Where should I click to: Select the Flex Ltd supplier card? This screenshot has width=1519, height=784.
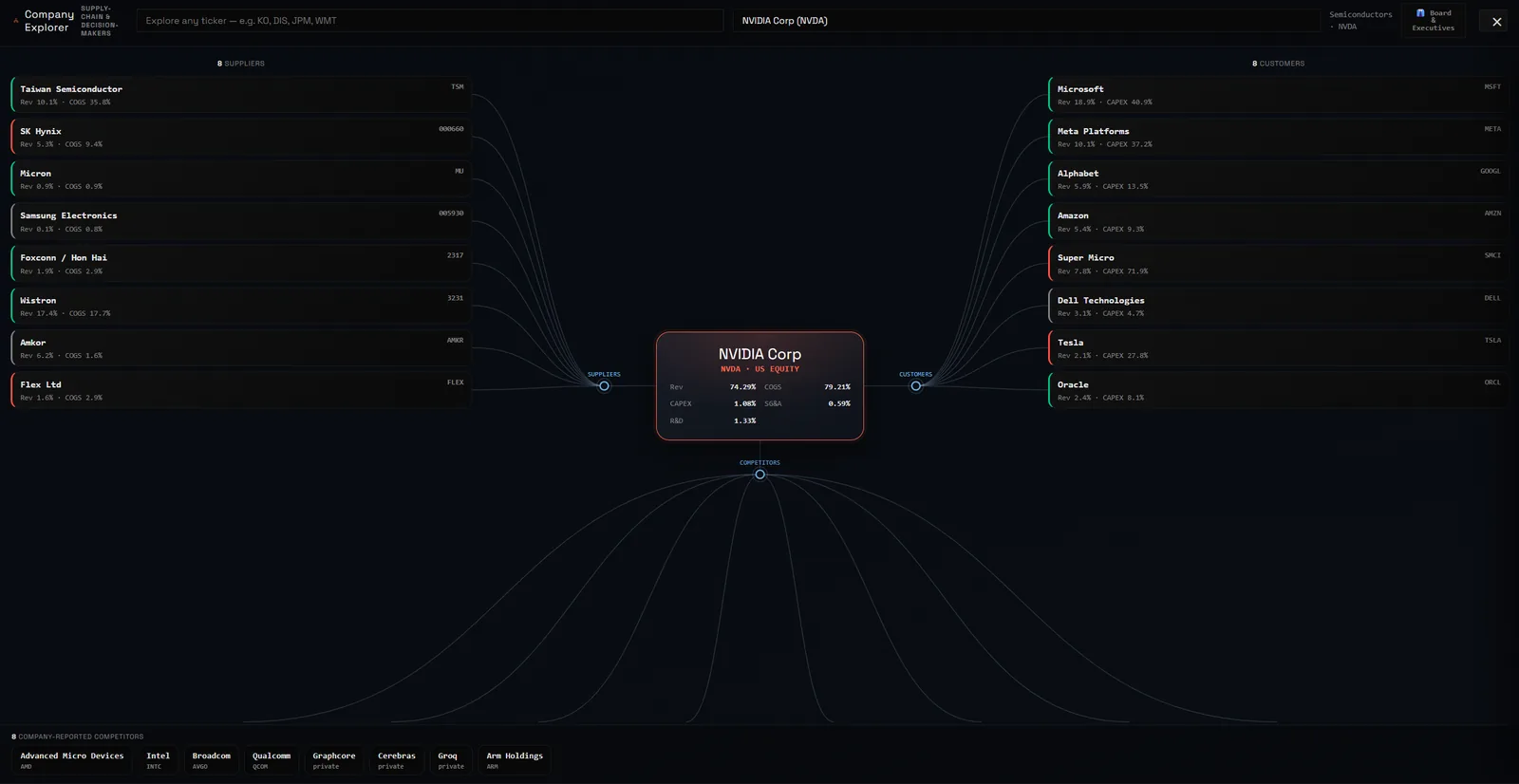[x=241, y=391]
